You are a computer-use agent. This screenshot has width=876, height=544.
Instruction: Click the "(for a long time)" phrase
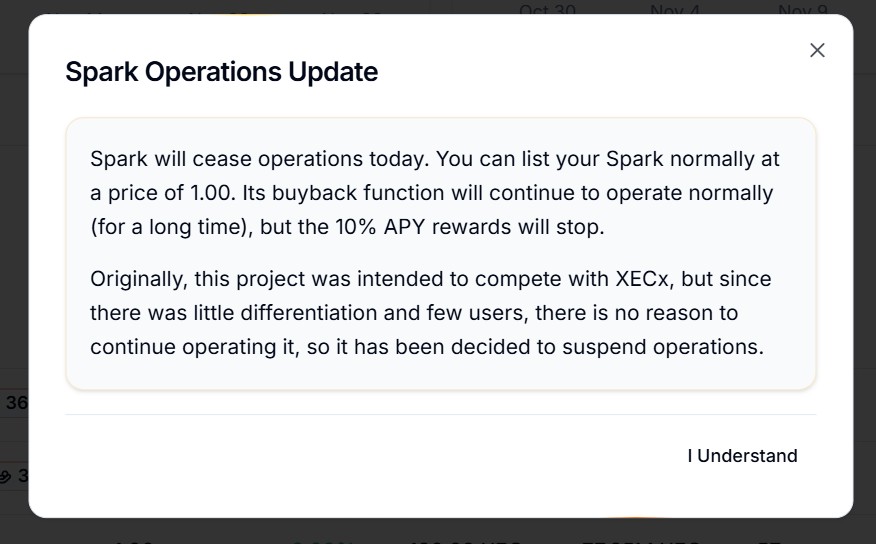click(x=172, y=227)
